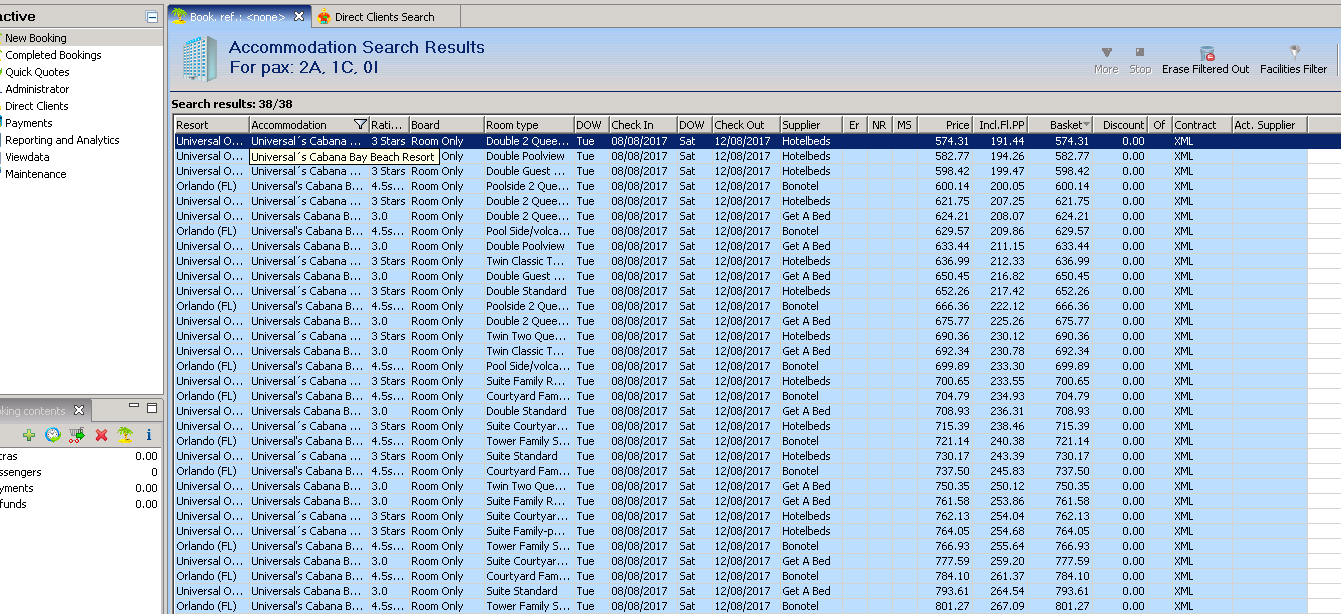Sort by Discount column header
The width and height of the screenshot is (1341, 614).
1121,125
